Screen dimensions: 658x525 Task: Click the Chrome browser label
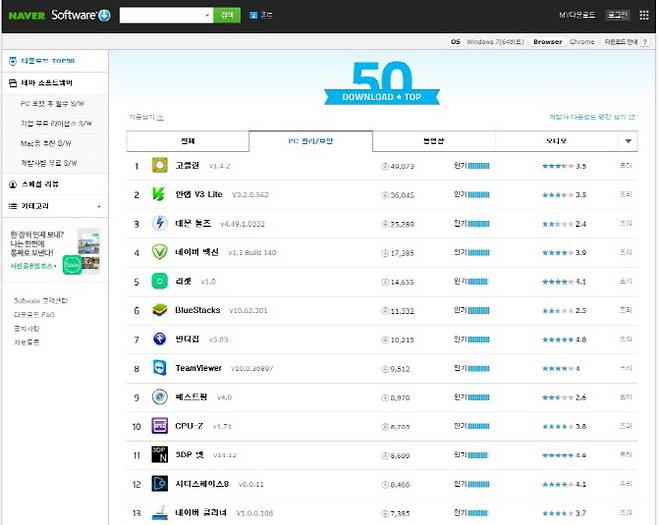point(582,42)
